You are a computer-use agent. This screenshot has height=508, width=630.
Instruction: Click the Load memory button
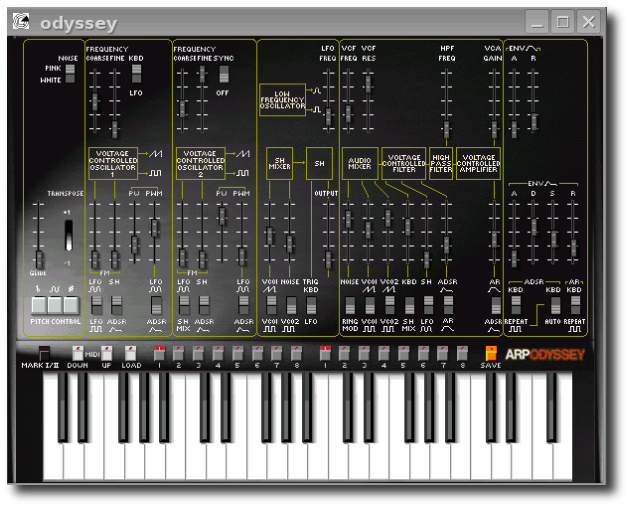point(130,353)
